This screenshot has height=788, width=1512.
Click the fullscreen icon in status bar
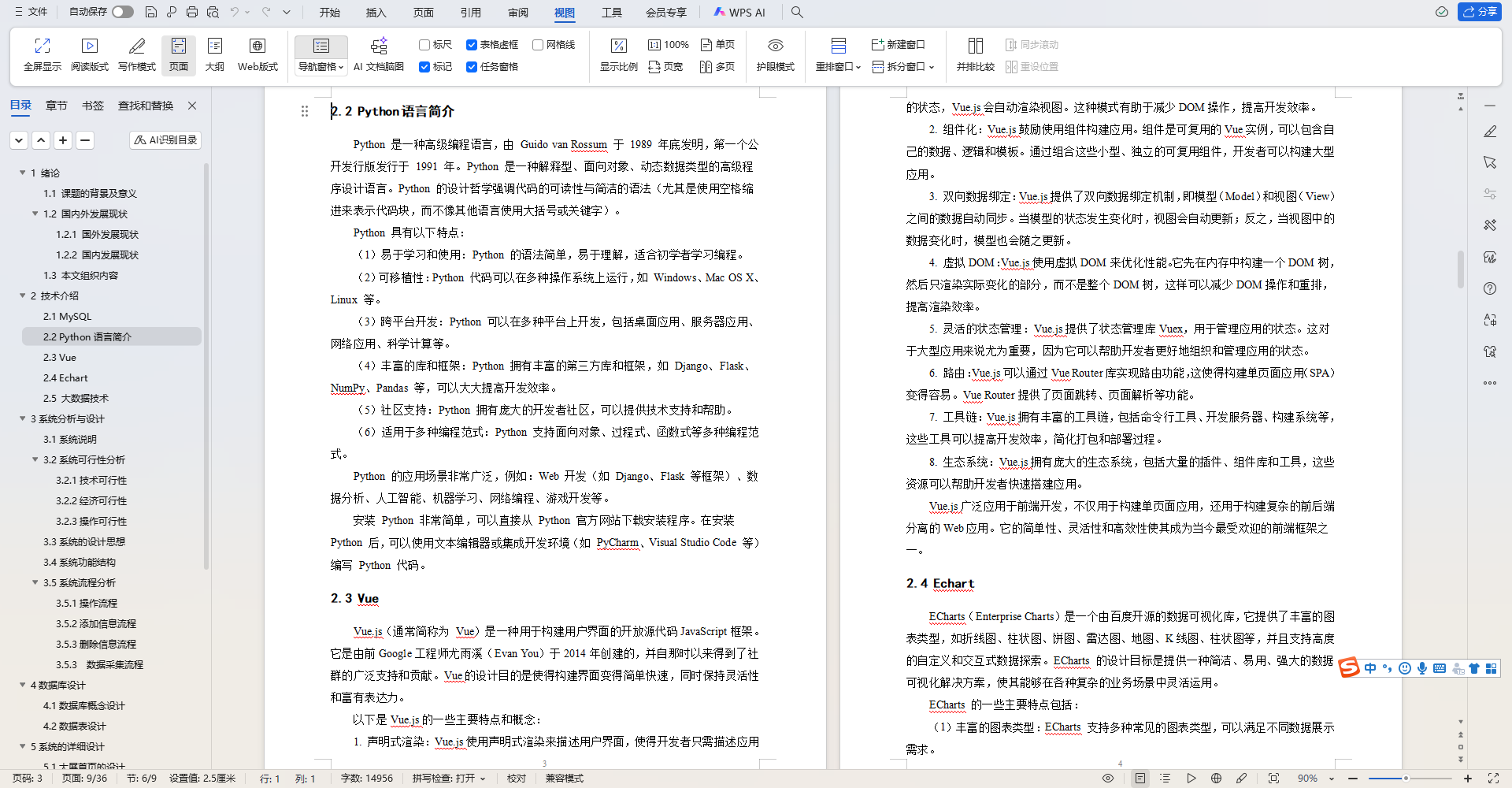click(x=1493, y=779)
